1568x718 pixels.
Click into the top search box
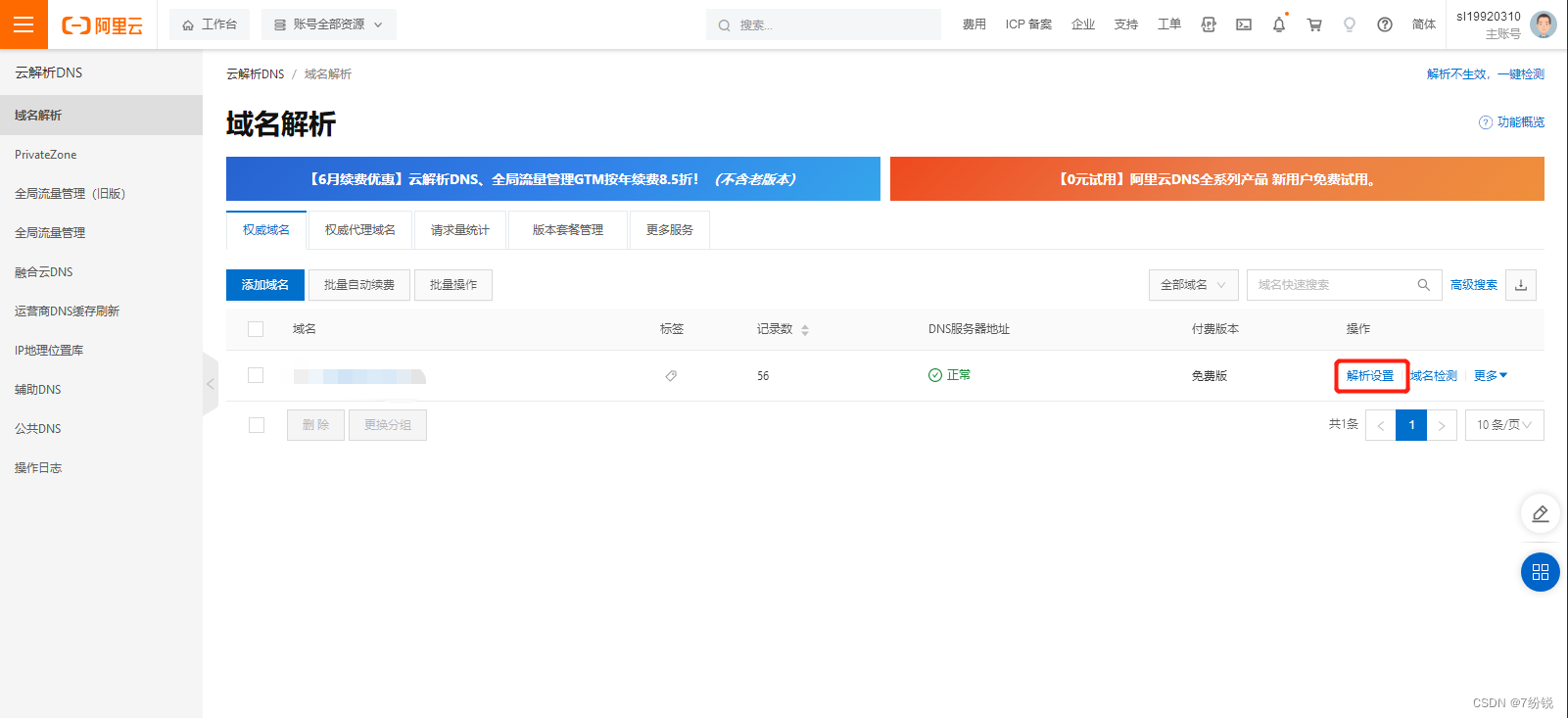824,24
